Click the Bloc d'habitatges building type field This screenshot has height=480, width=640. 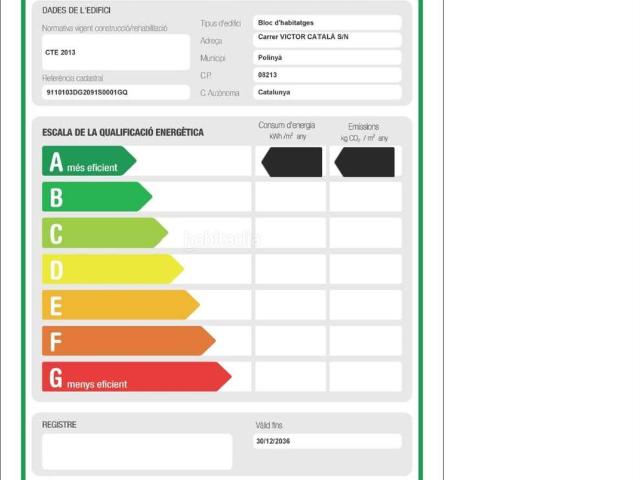(x=327, y=22)
